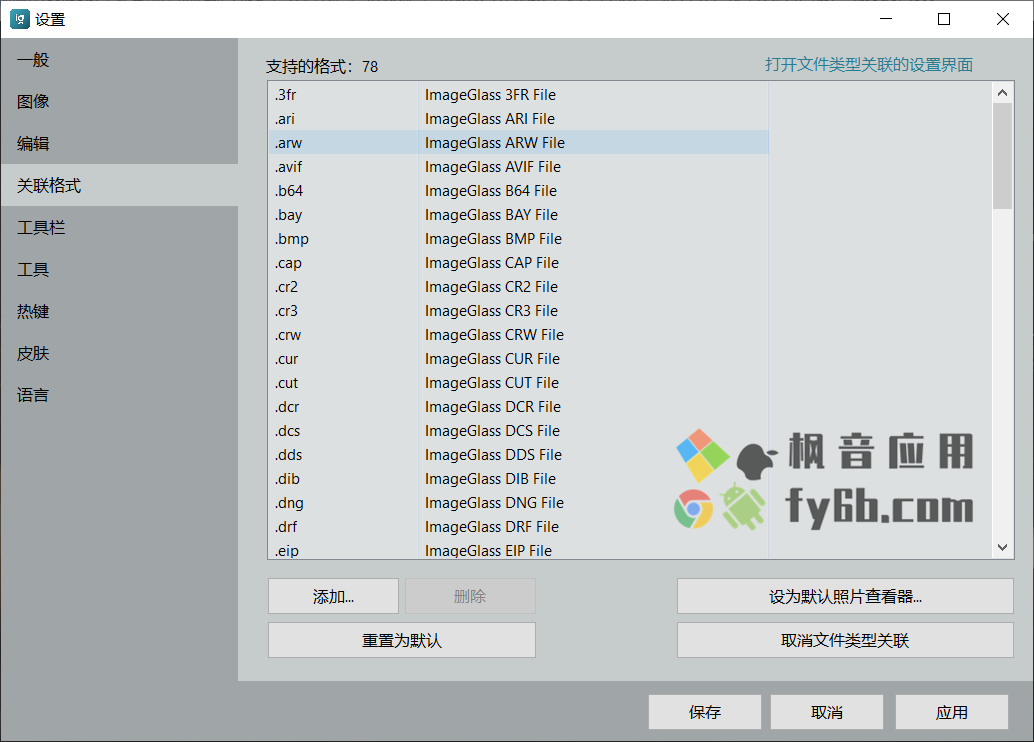The width and height of the screenshot is (1034, 742).
Task: Select the .dcr extension row
Action: click(518, 407)
